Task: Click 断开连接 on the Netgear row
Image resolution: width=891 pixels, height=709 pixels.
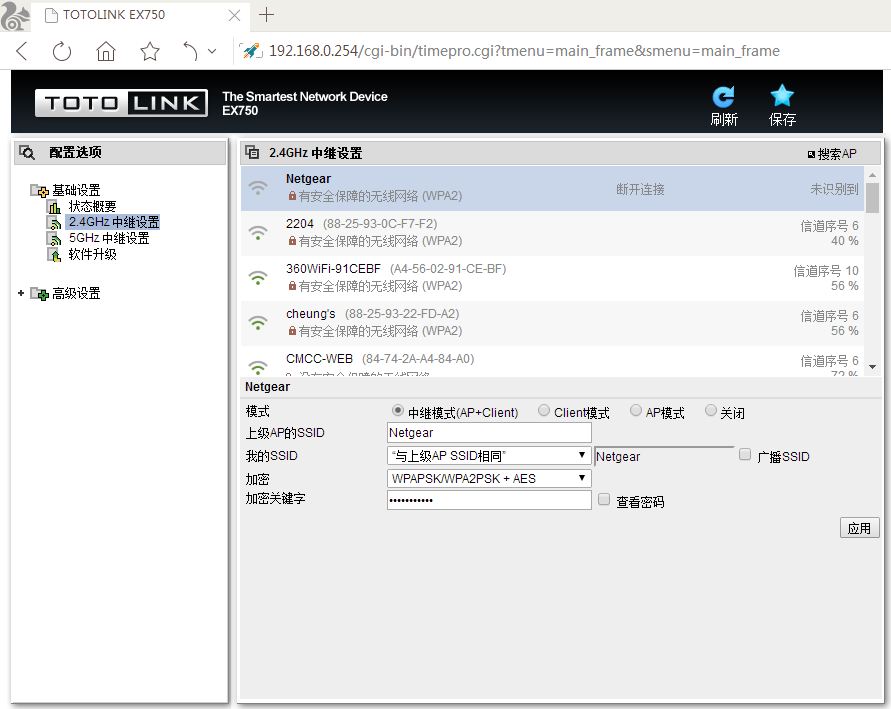Action: (x=640, y=189)
